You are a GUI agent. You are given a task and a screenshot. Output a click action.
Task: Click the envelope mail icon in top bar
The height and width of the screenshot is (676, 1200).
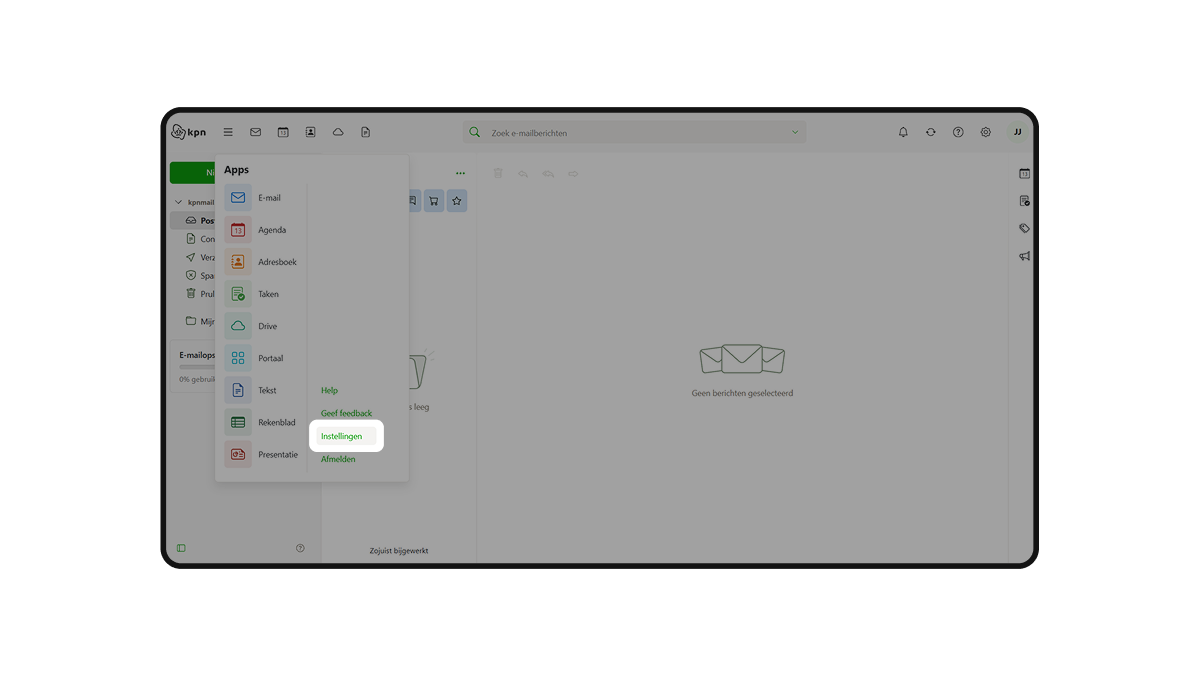coord(256,132)
